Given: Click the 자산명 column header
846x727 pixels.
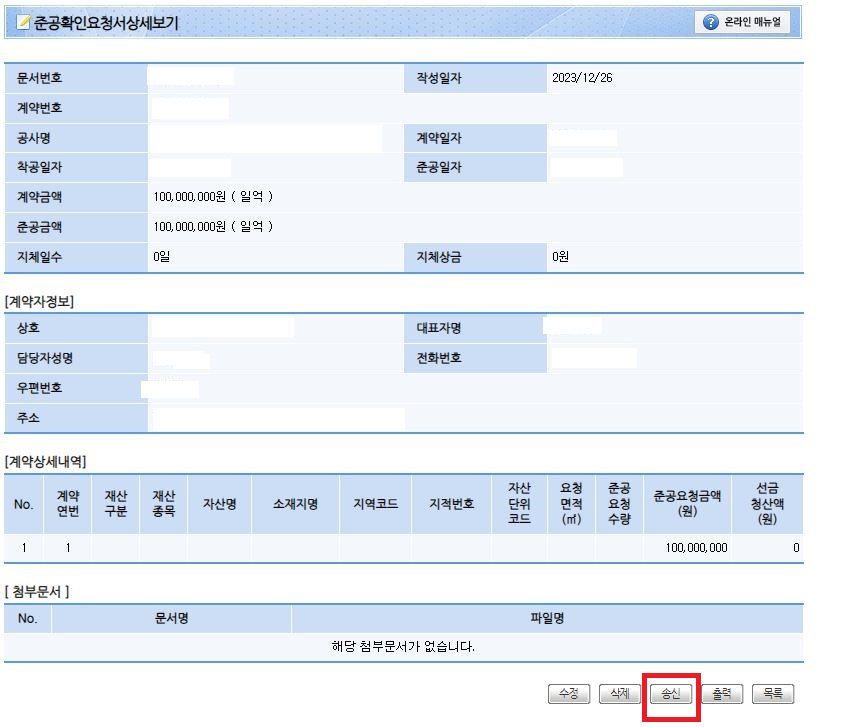Looking at the screenshot, I should point(220,504).
